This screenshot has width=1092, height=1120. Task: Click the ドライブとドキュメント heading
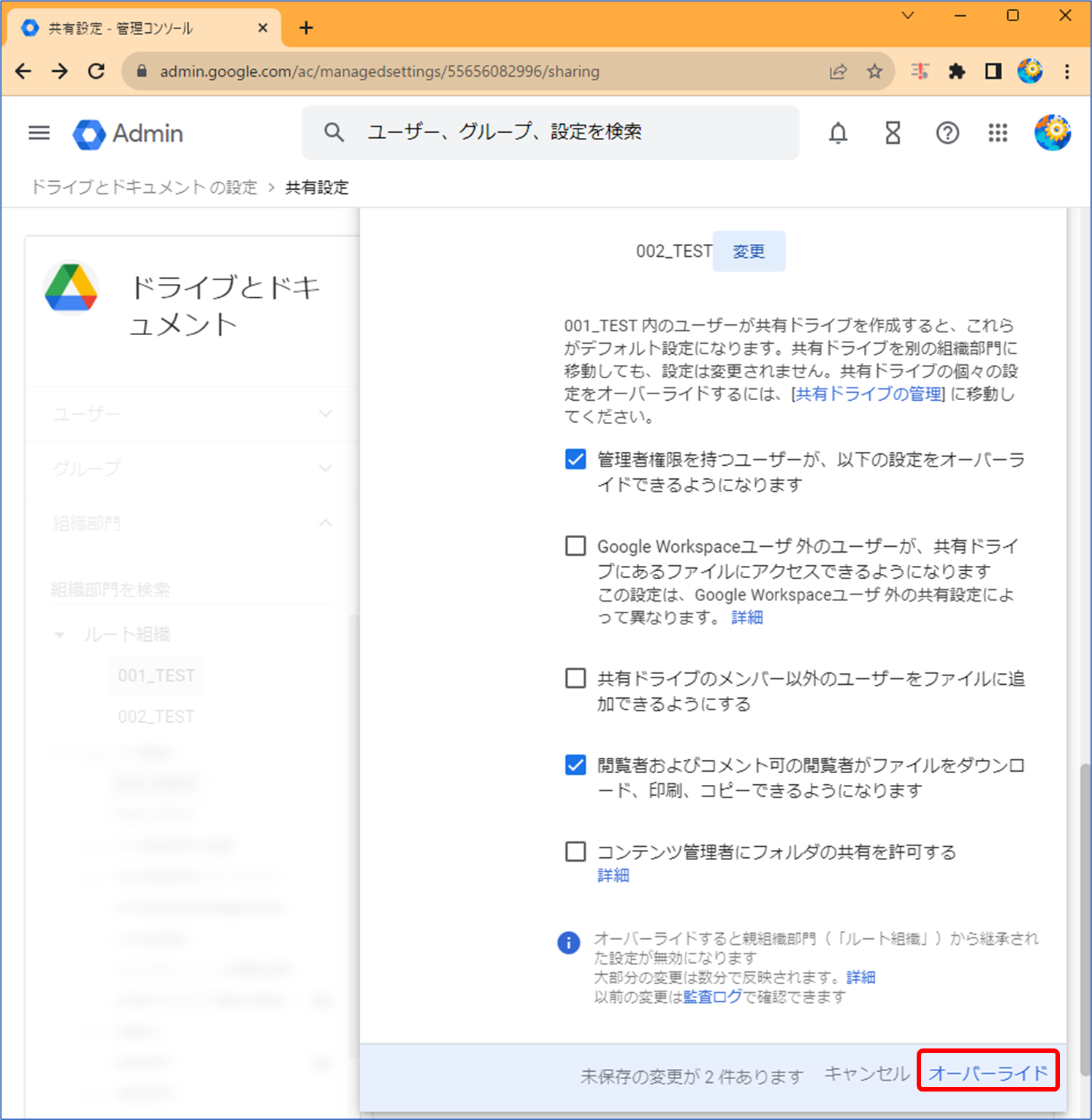(x=224, y=305)
